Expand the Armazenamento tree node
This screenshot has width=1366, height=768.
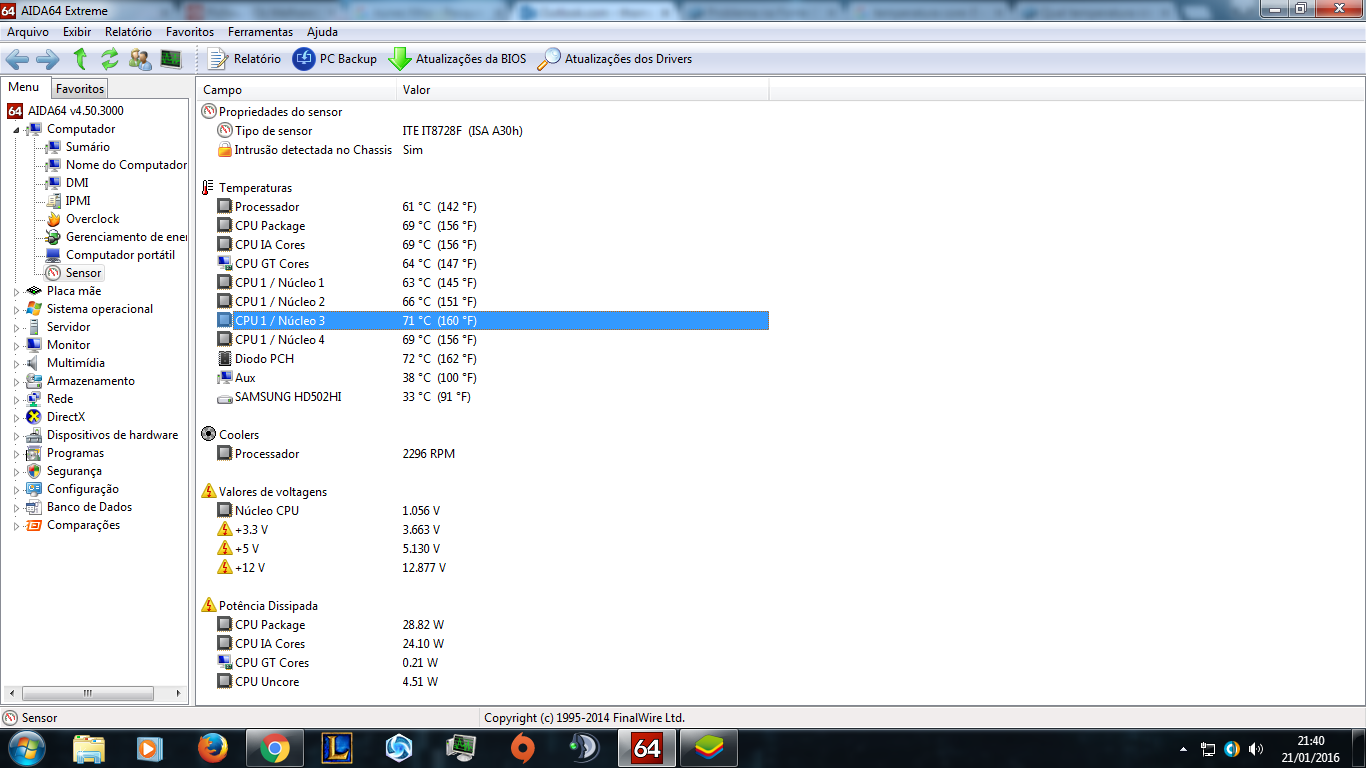point(16,381)
